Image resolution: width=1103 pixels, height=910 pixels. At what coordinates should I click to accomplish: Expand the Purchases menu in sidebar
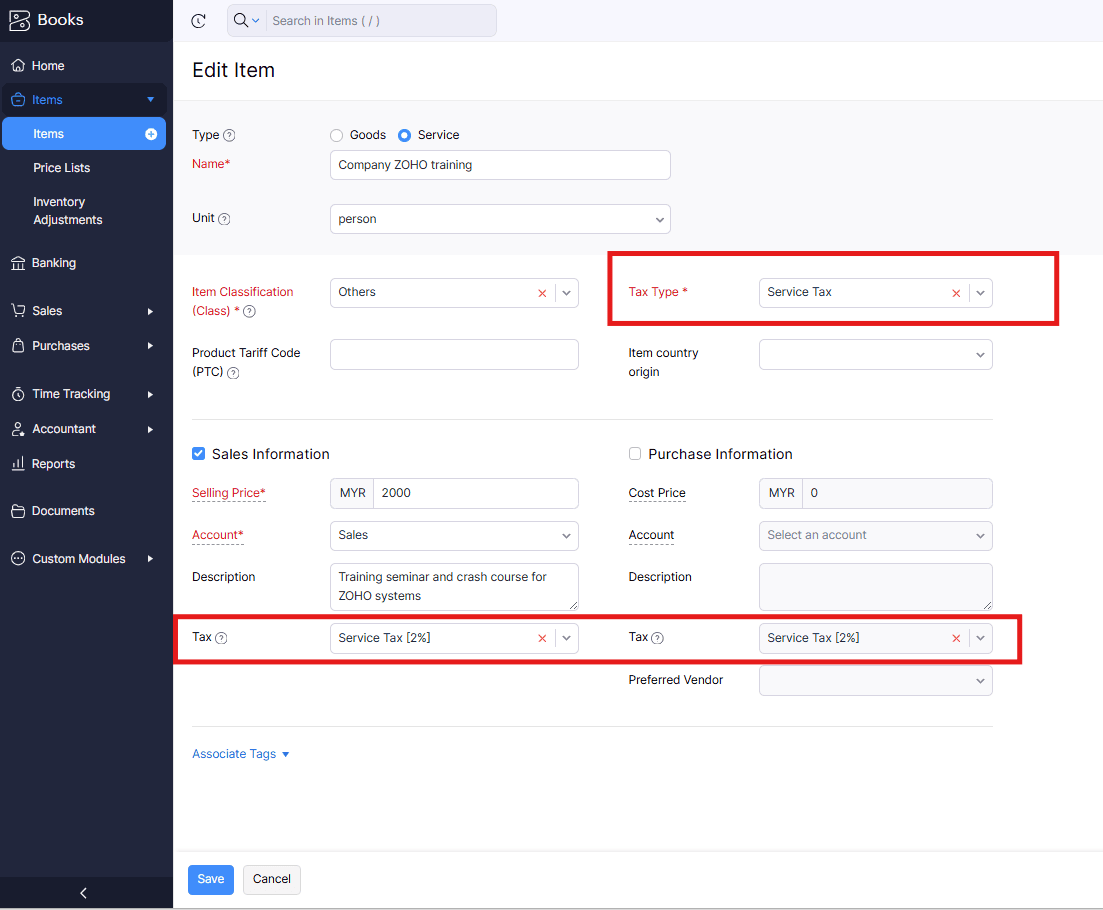[83, 346]
